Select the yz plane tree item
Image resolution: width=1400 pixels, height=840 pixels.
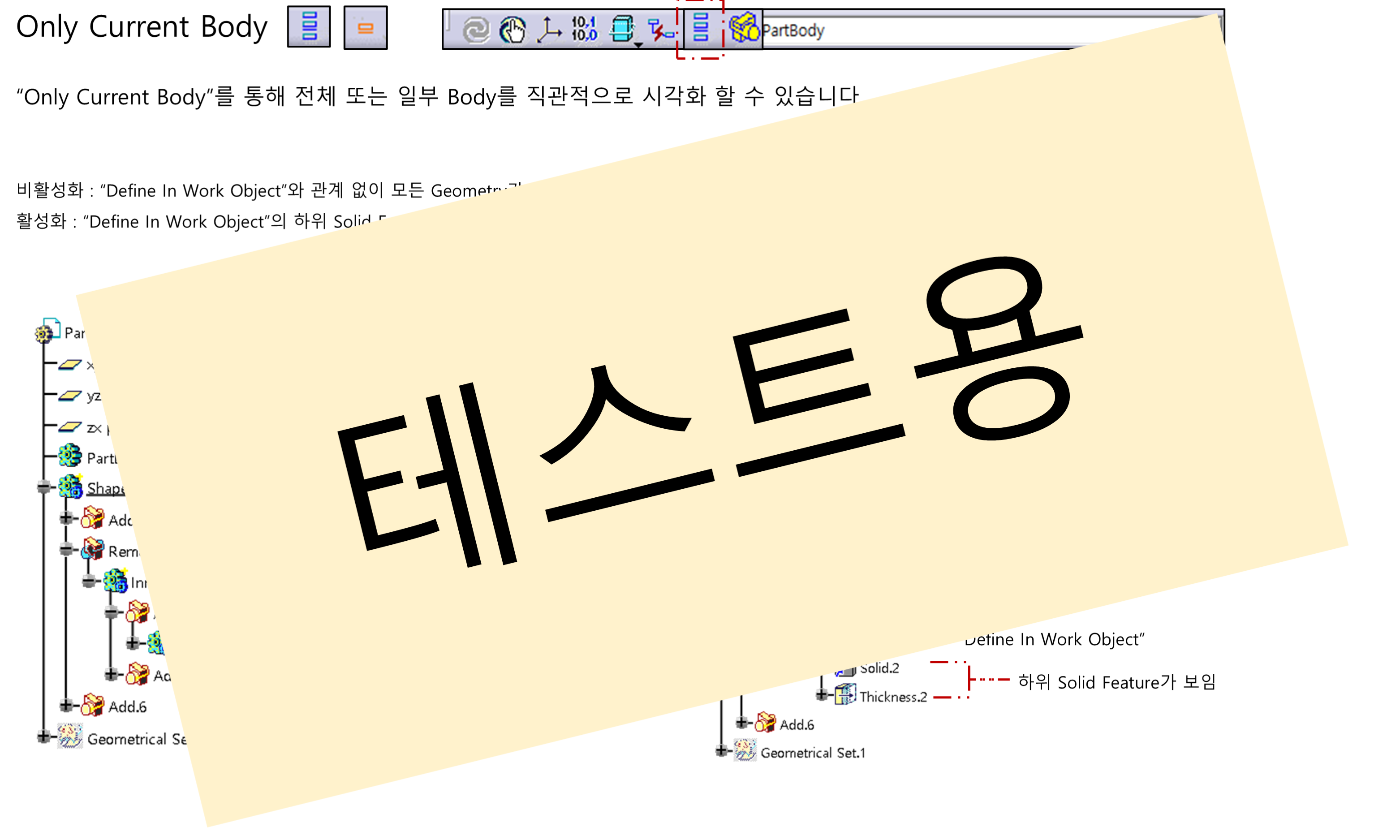(x=93, y=396)
